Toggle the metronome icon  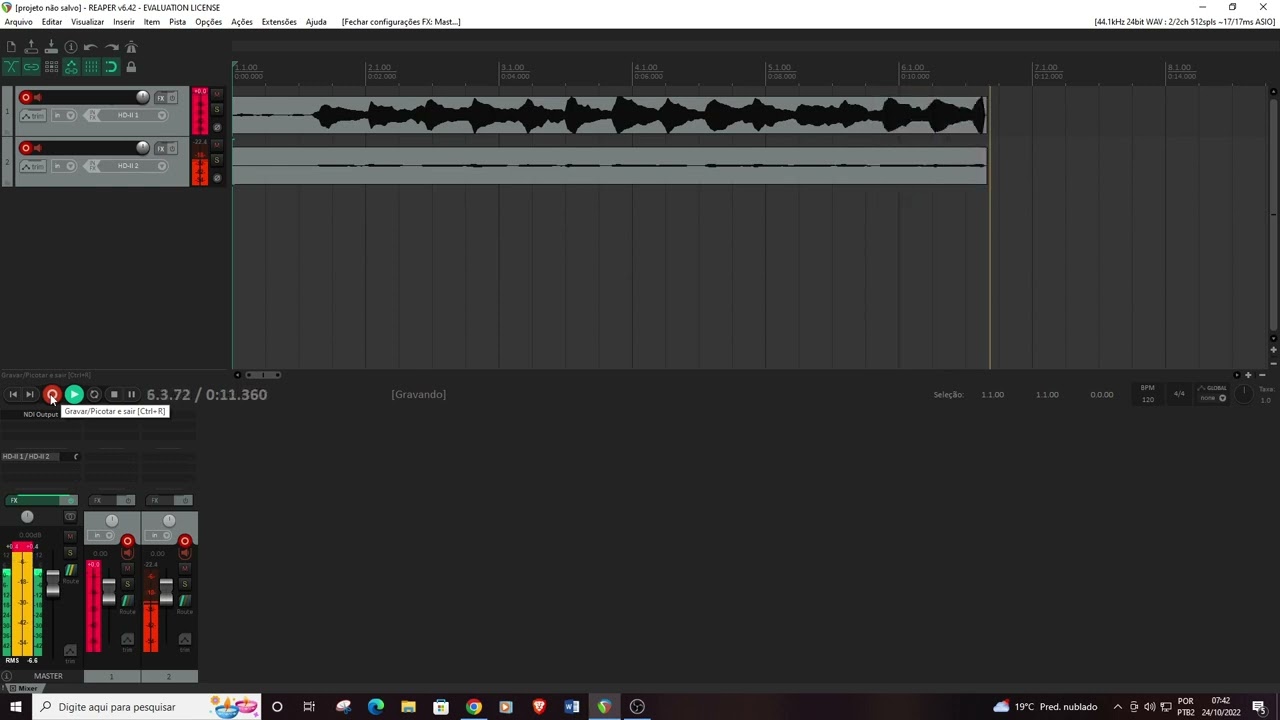tap(131, 47)
